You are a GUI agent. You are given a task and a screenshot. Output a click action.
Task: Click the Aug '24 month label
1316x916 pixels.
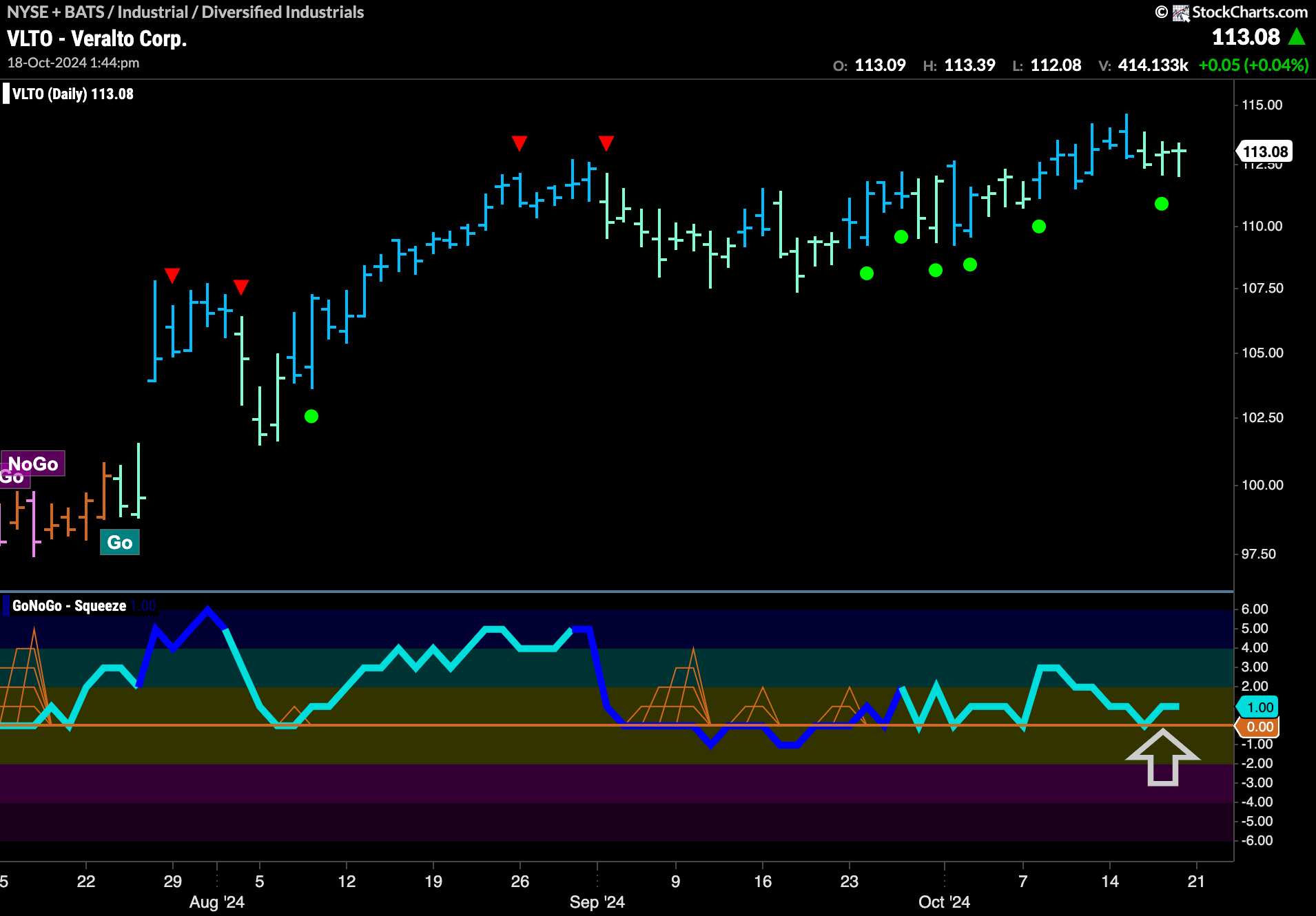[x=216, y=902]
